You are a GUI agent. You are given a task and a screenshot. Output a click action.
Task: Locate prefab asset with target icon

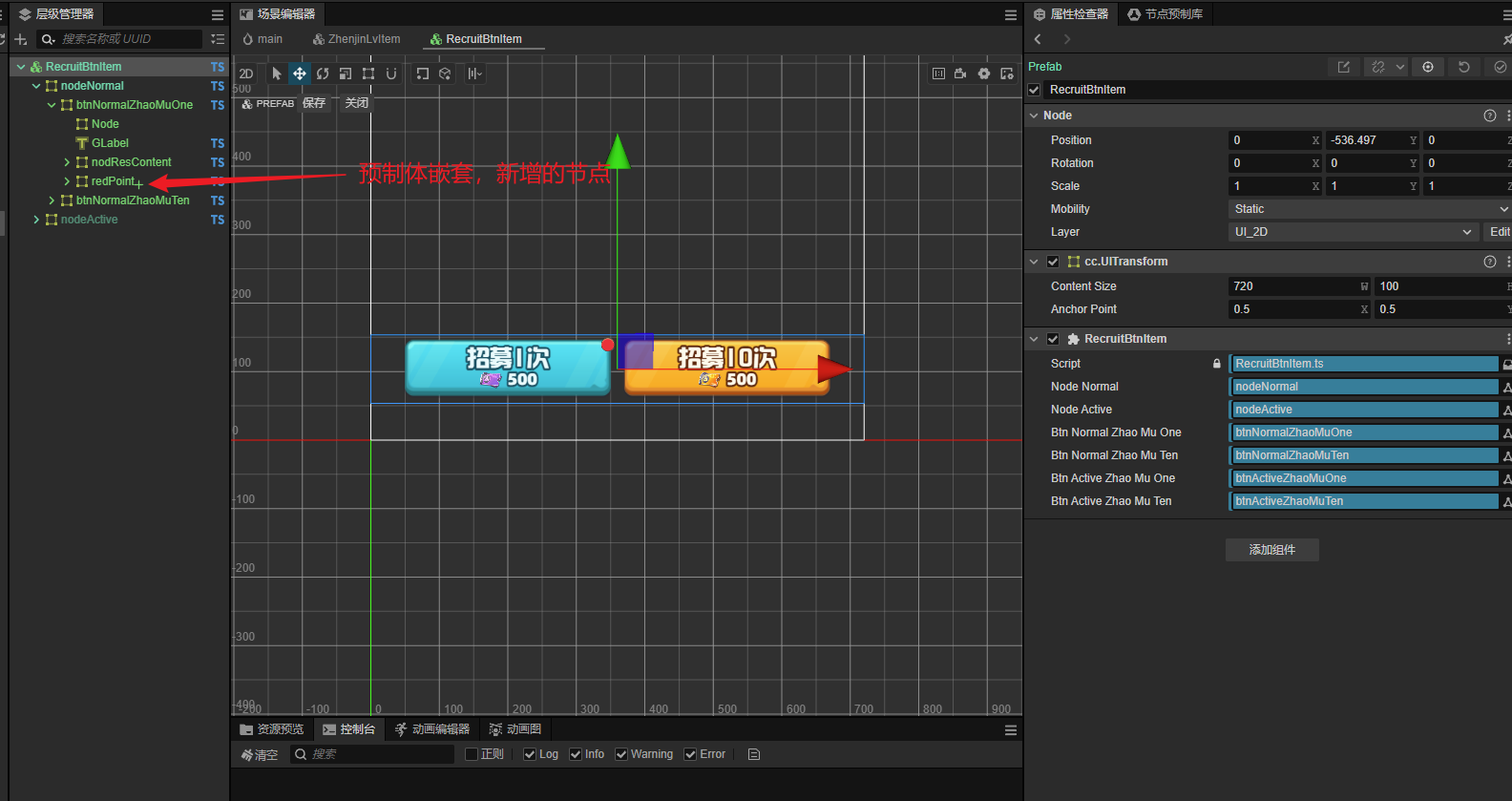pyautogui.click(x=1428, y=67)
